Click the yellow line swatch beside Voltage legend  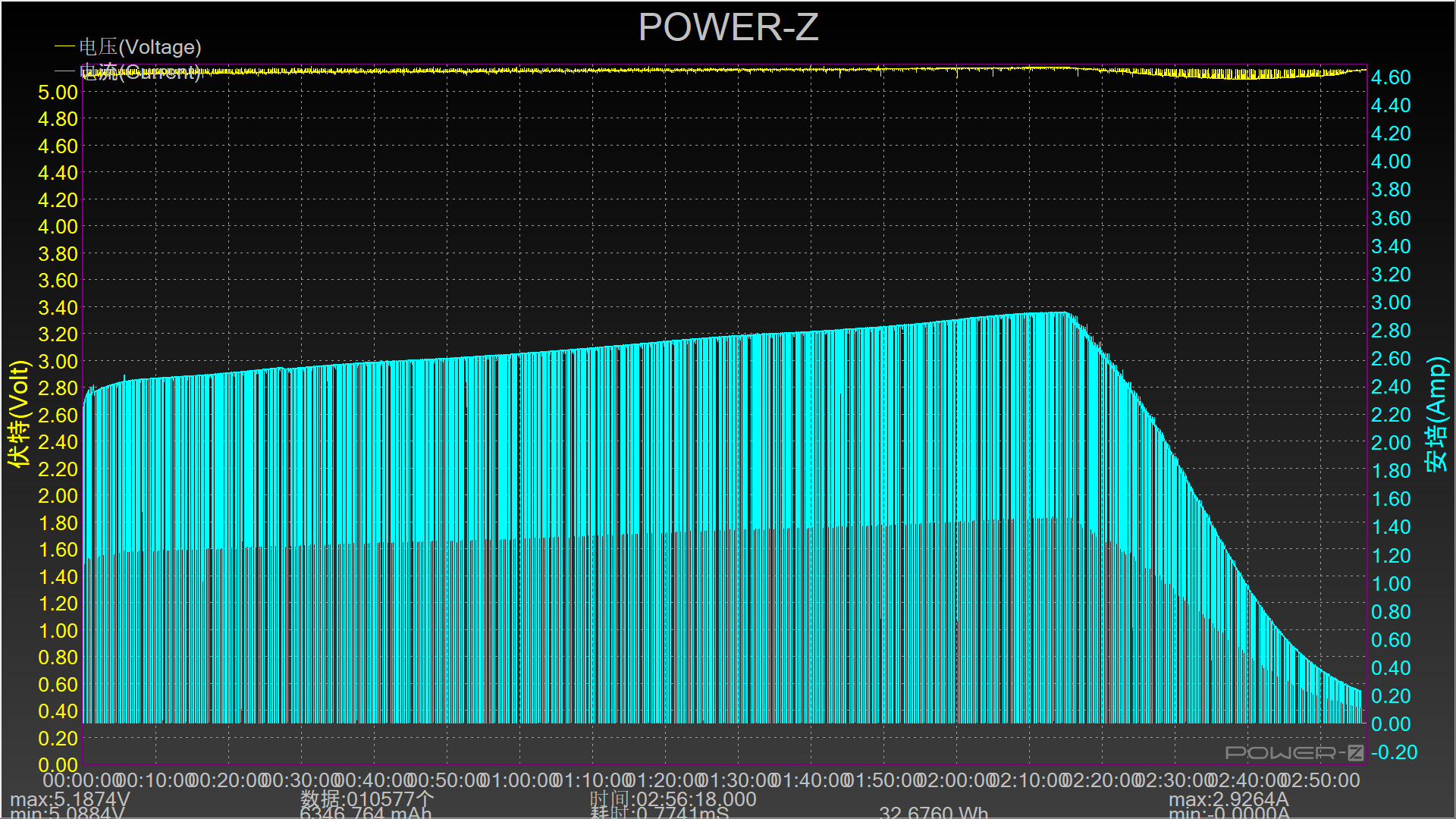click(x=64, y=47)
